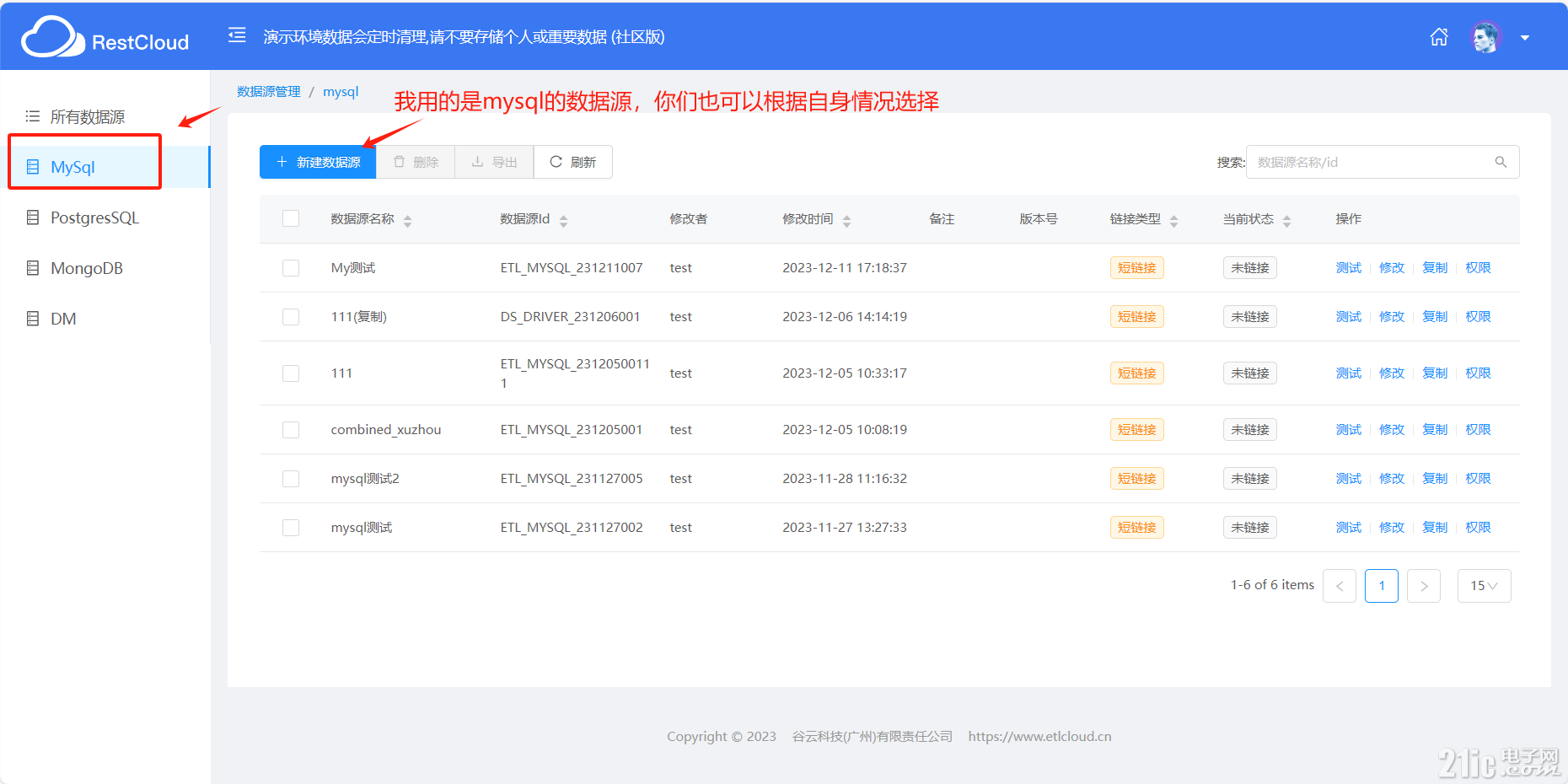Open the 15 per-page size dropdown

1485,586
